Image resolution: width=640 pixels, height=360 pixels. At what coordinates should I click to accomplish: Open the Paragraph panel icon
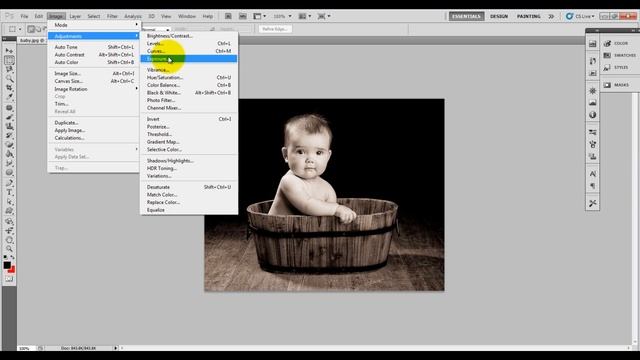point(592,186)
